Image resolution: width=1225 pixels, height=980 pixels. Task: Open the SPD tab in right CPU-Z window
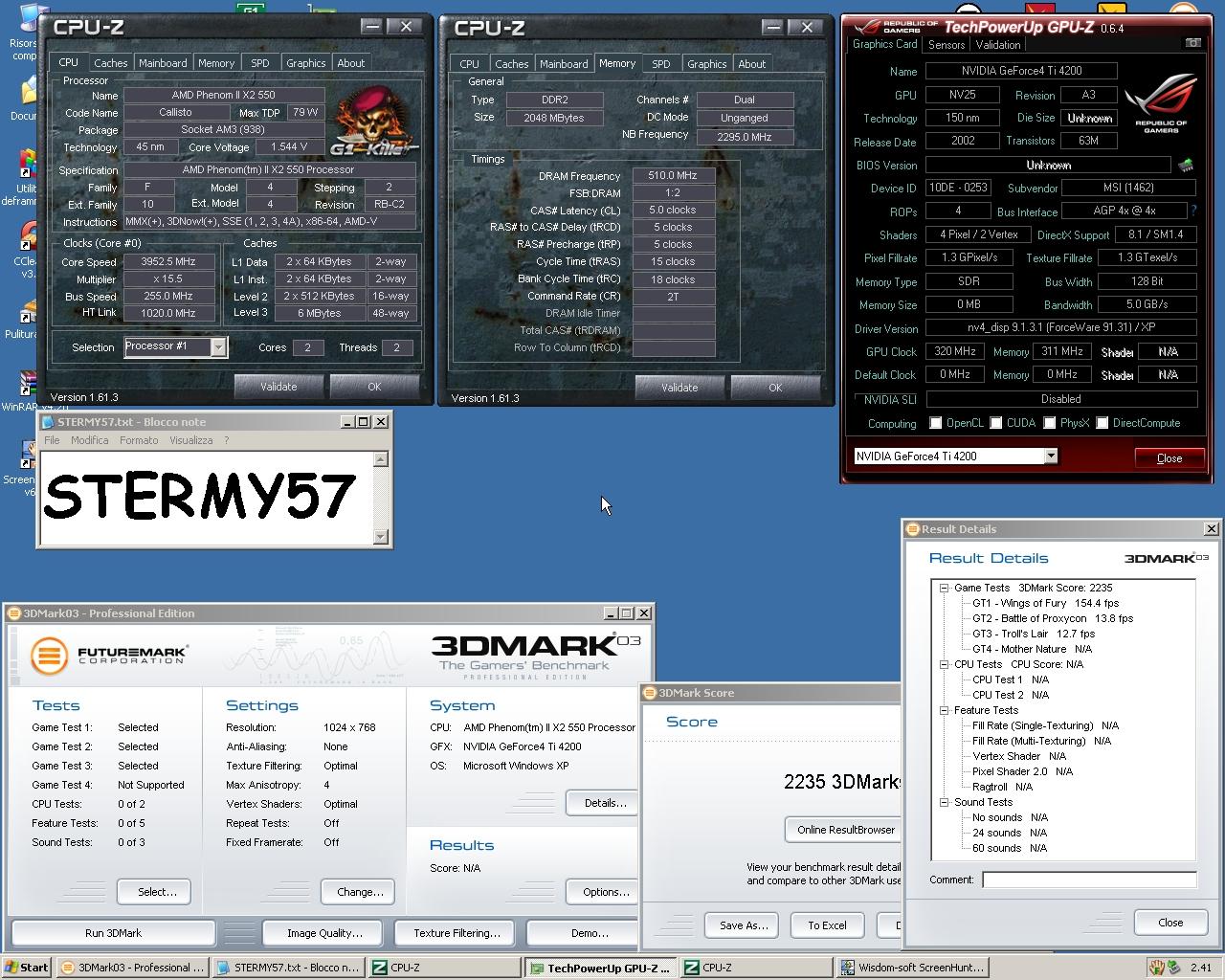pos(660,64)
